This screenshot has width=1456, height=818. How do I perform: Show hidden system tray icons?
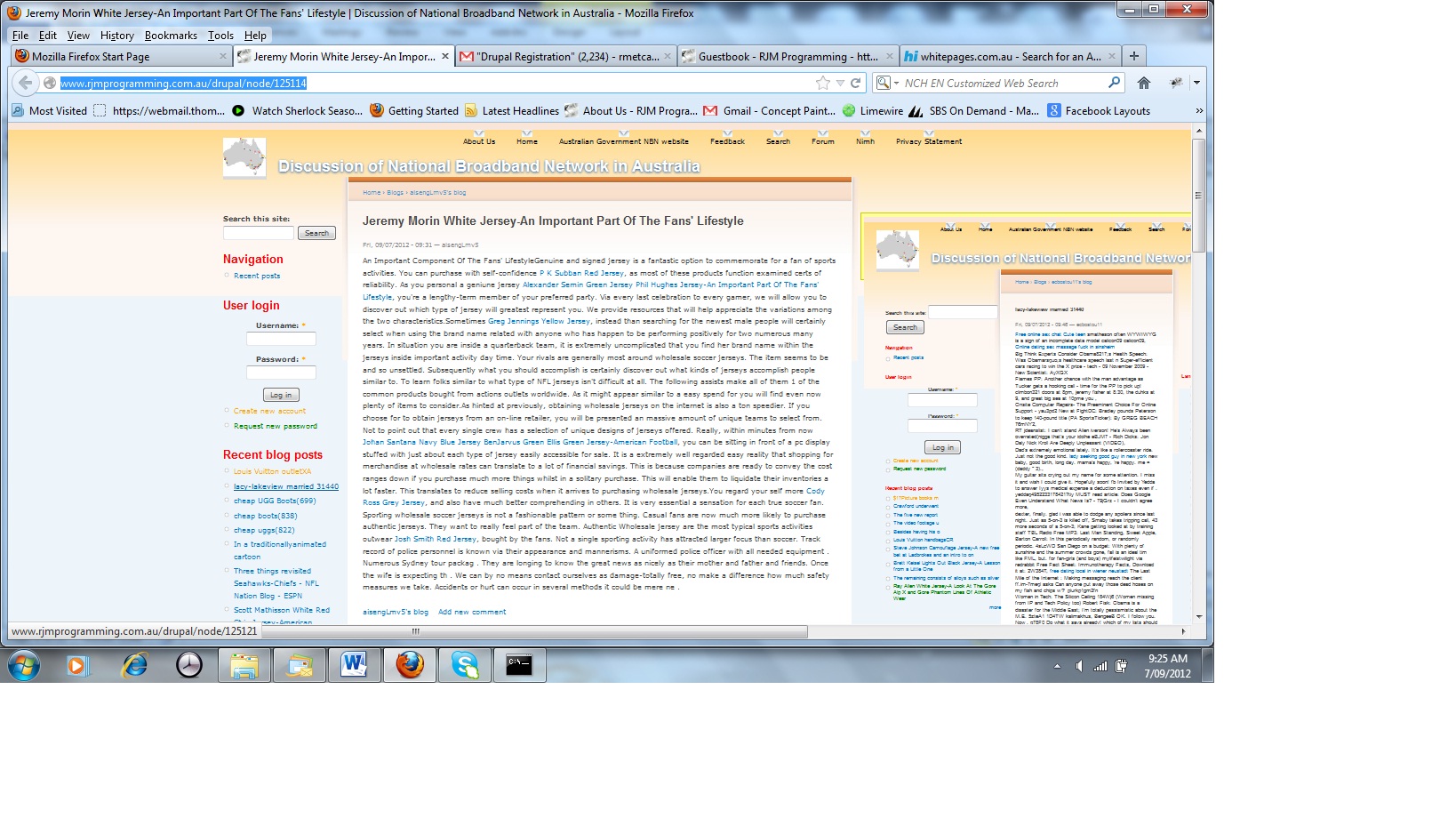(1057, 665)
